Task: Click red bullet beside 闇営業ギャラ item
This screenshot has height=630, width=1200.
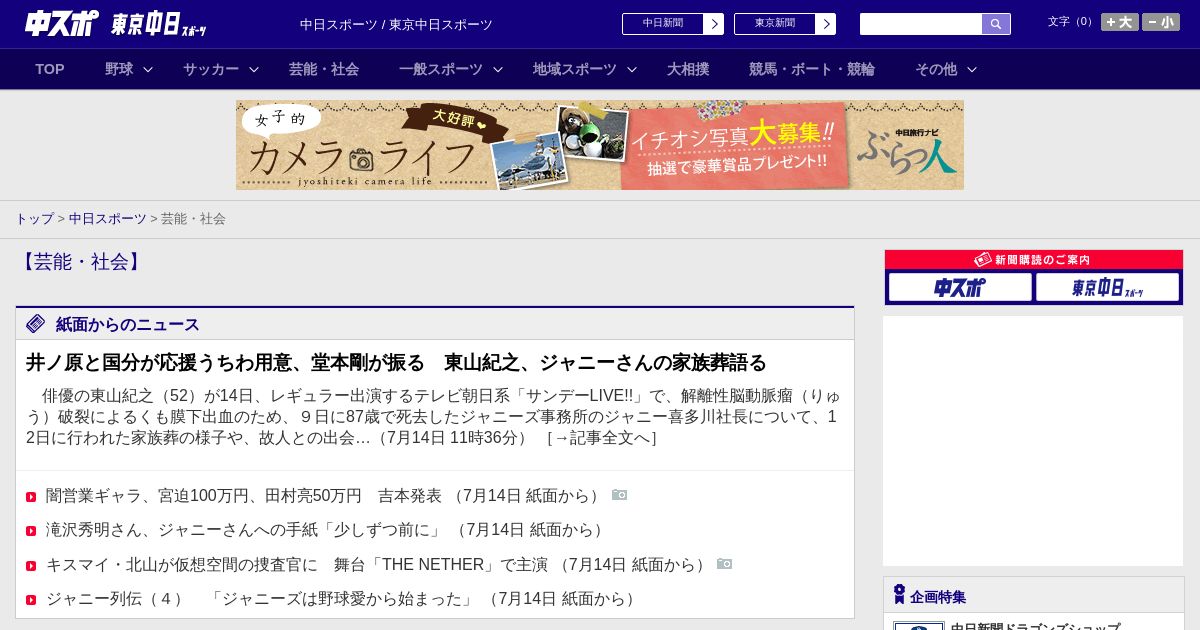Action: 31,497
